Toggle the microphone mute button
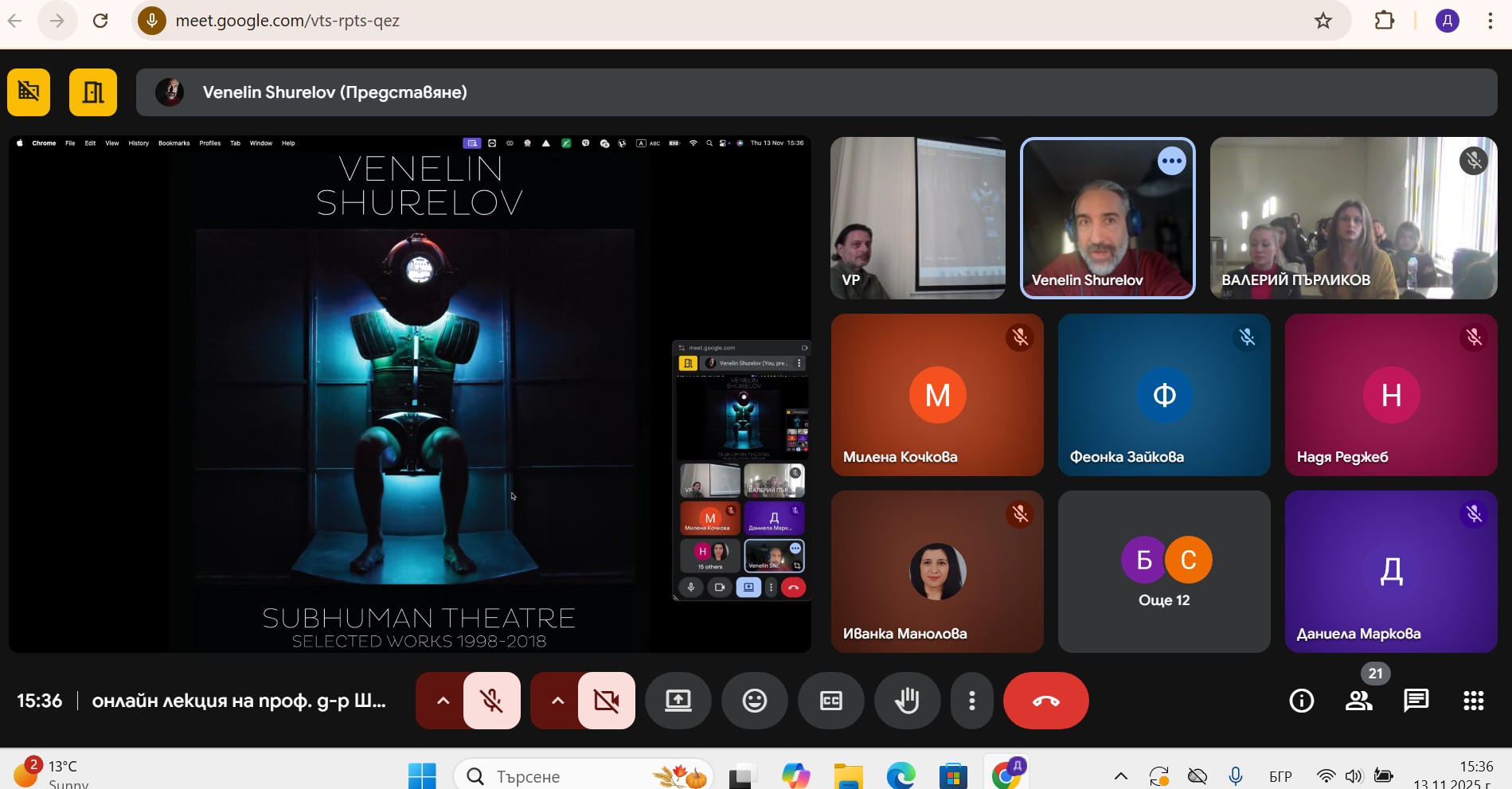This screenshot has height=789, width=1512. coord(492,701)
